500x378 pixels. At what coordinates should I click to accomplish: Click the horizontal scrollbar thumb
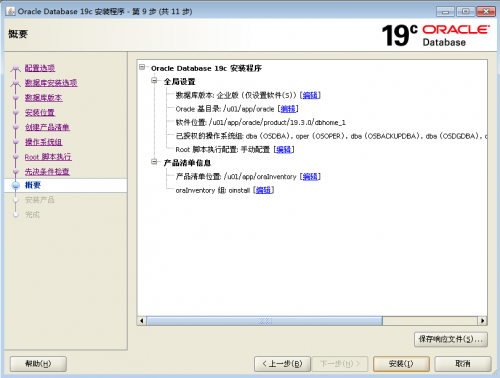pos(264,321)
